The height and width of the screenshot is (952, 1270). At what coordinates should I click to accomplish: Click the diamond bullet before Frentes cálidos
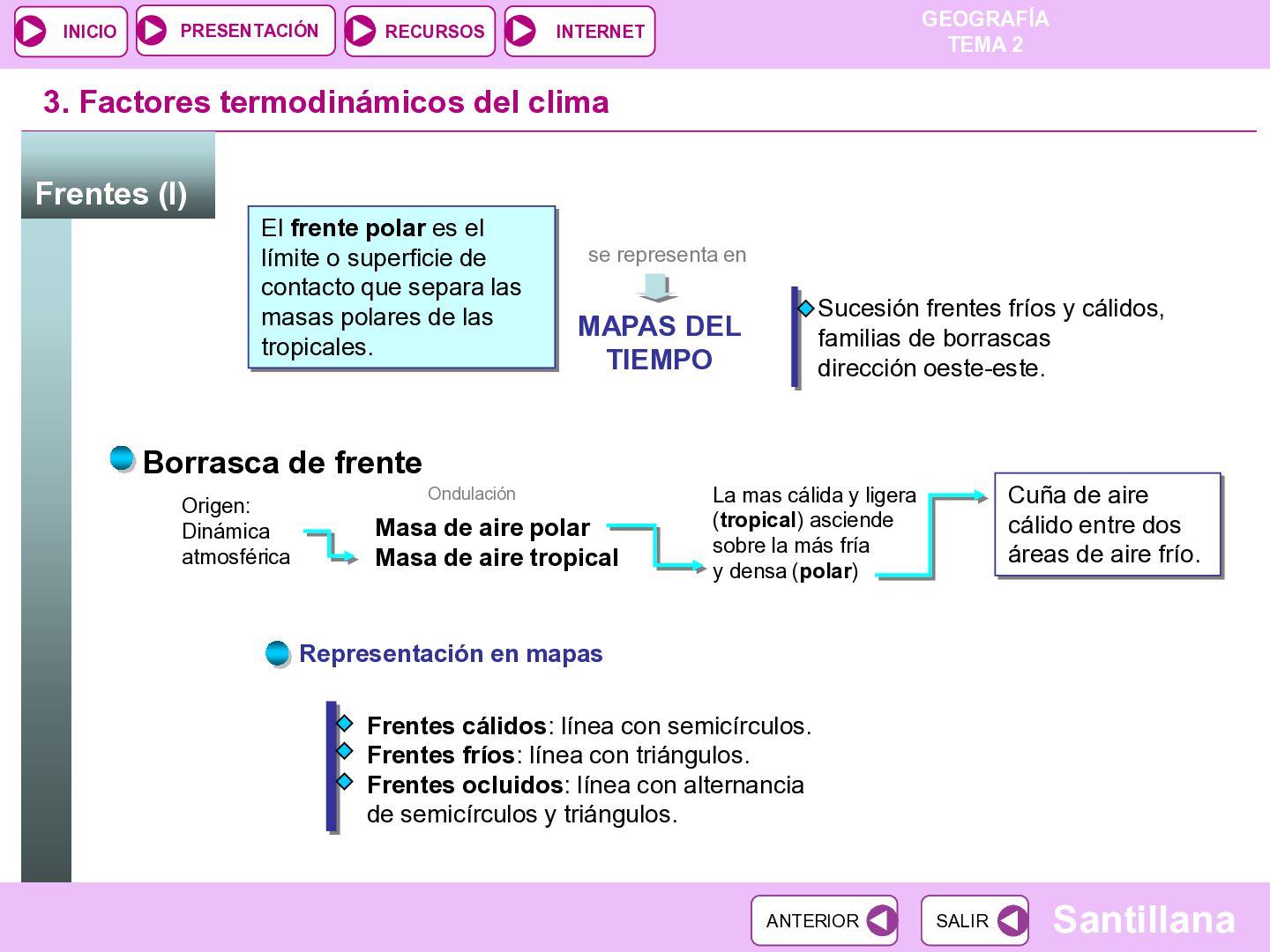345,724
